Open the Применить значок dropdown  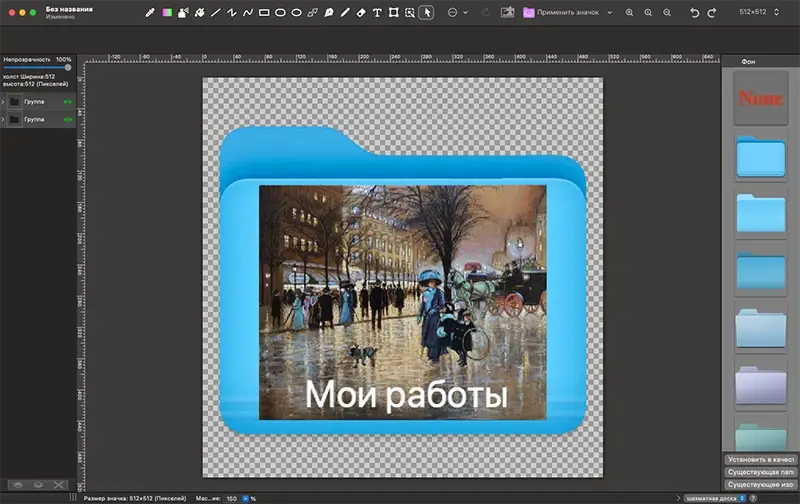point(567,12)
